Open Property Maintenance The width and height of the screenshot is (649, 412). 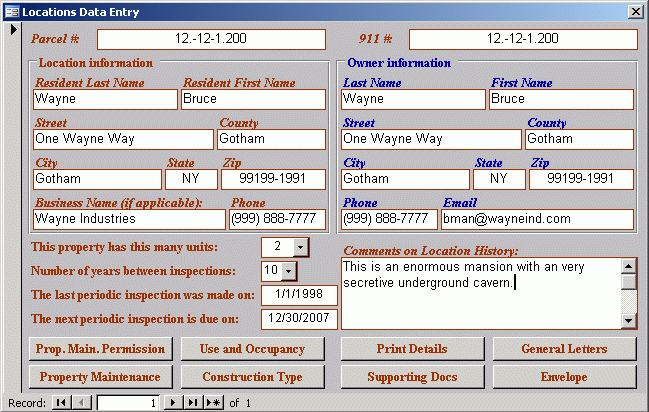[x=101, y=377]
